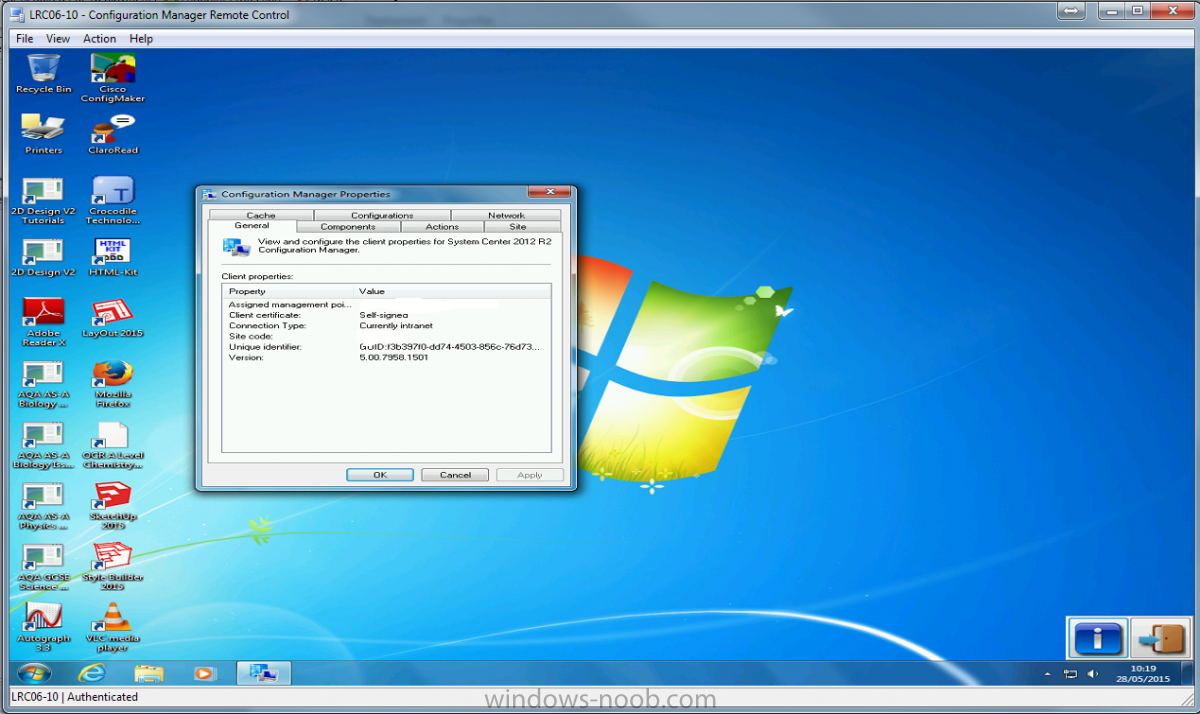The image size is (1200, 714).
Task: Open the Action menu
Action: point(99,38)
